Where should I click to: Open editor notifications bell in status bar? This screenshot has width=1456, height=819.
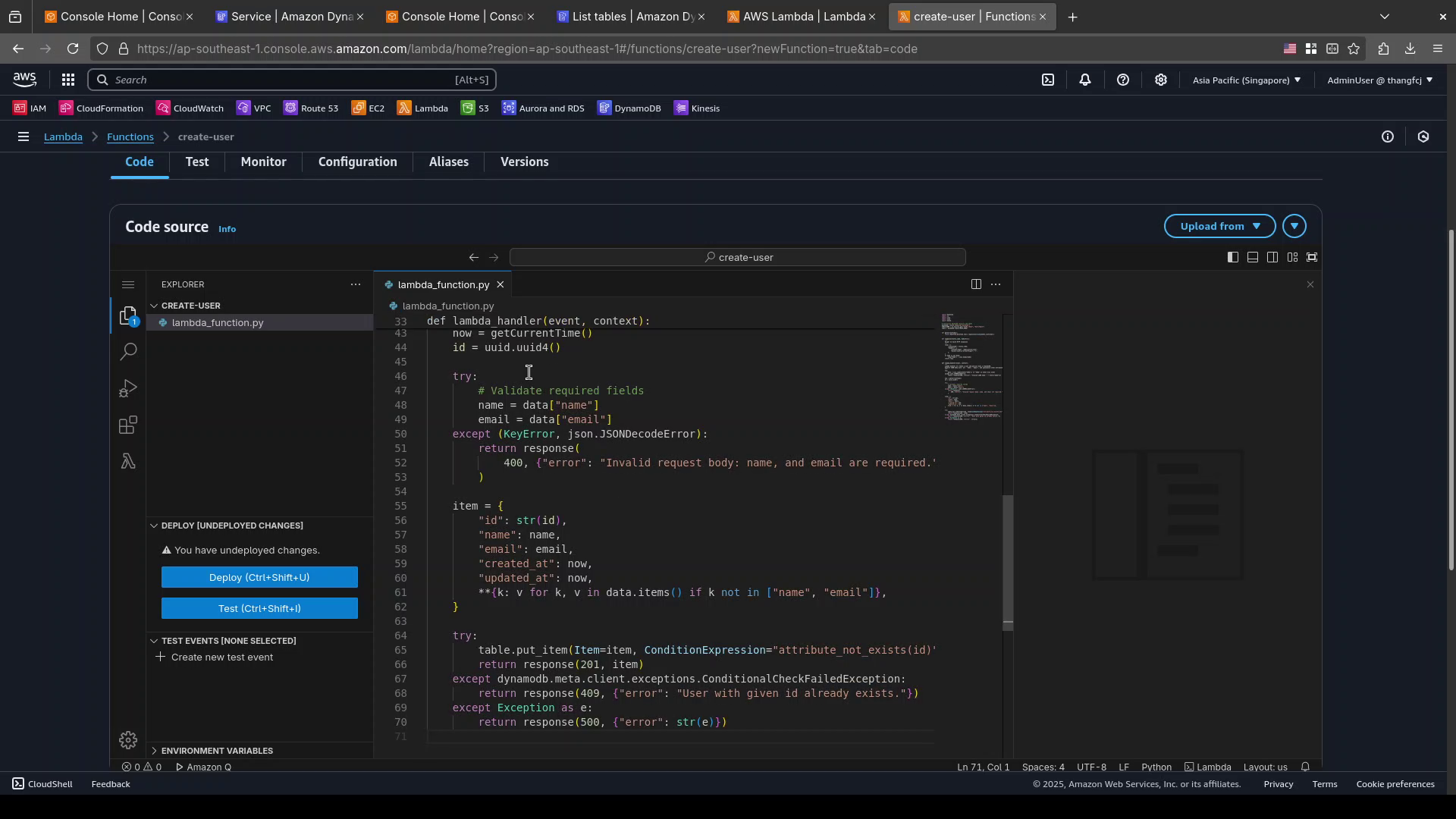pos(1306,767)
